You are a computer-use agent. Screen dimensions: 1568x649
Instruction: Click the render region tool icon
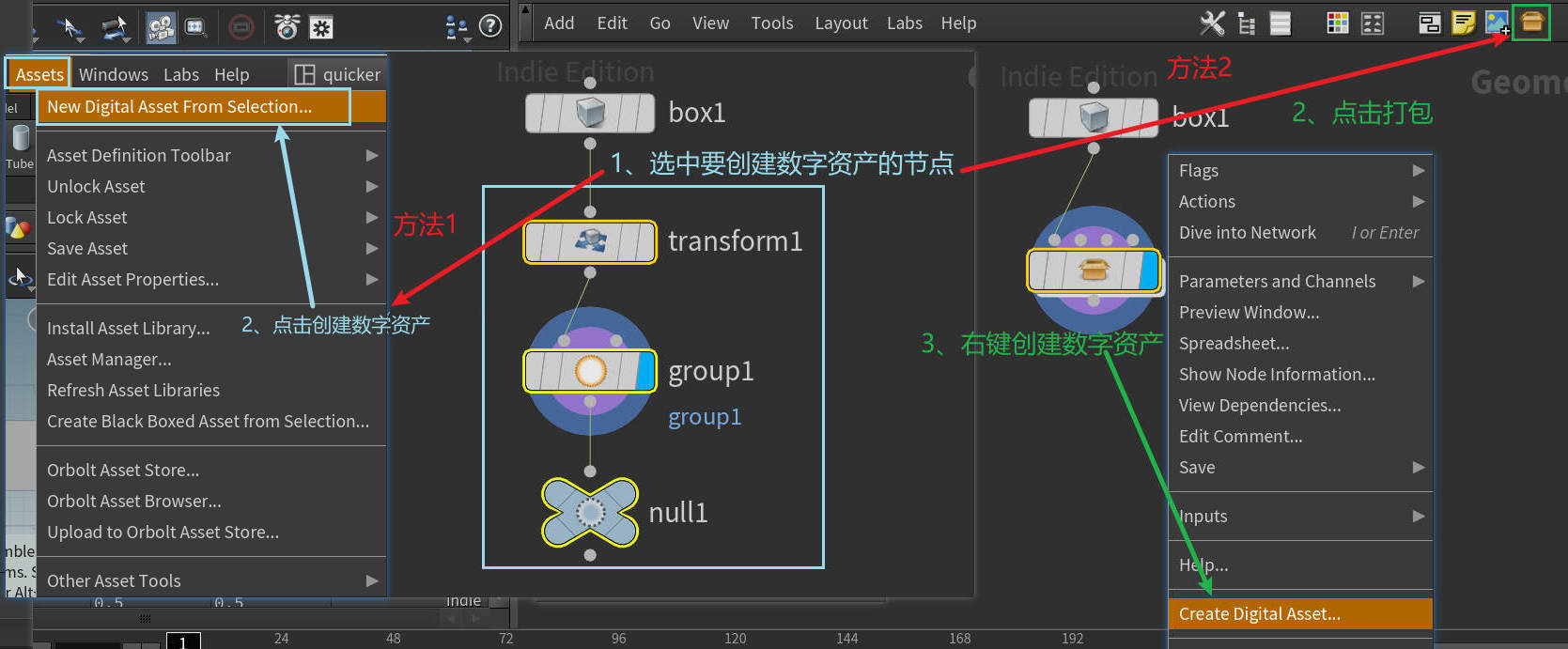[195, 27]
